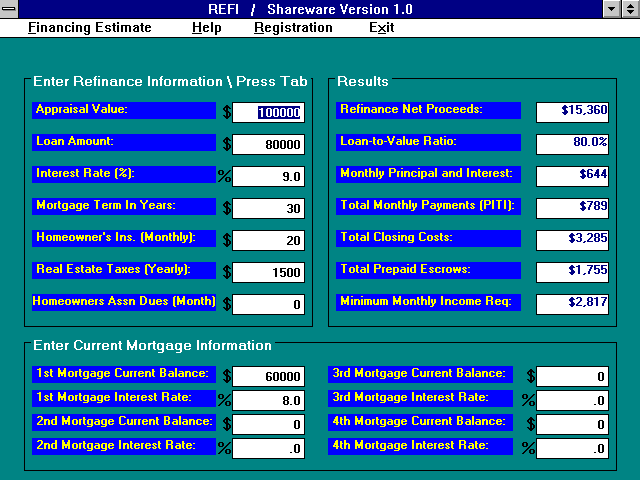Click the 1st Mortgage Current Balance field
This screenshot has height=480, width=640.
(x=268, y=377)
